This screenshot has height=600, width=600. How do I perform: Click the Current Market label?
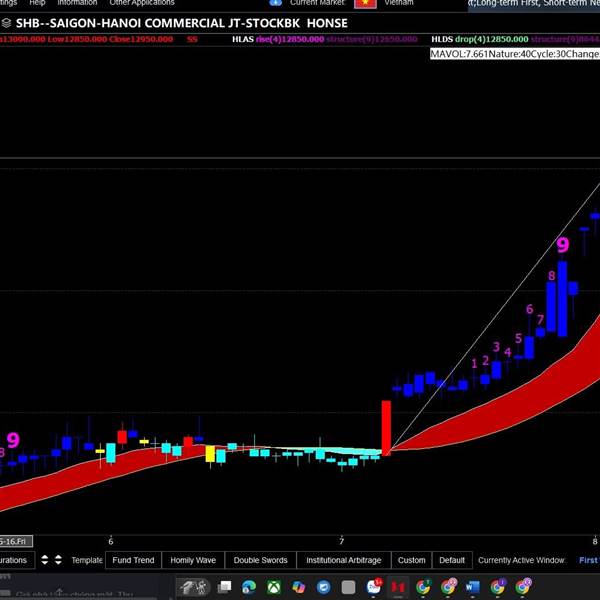point(317,3)
